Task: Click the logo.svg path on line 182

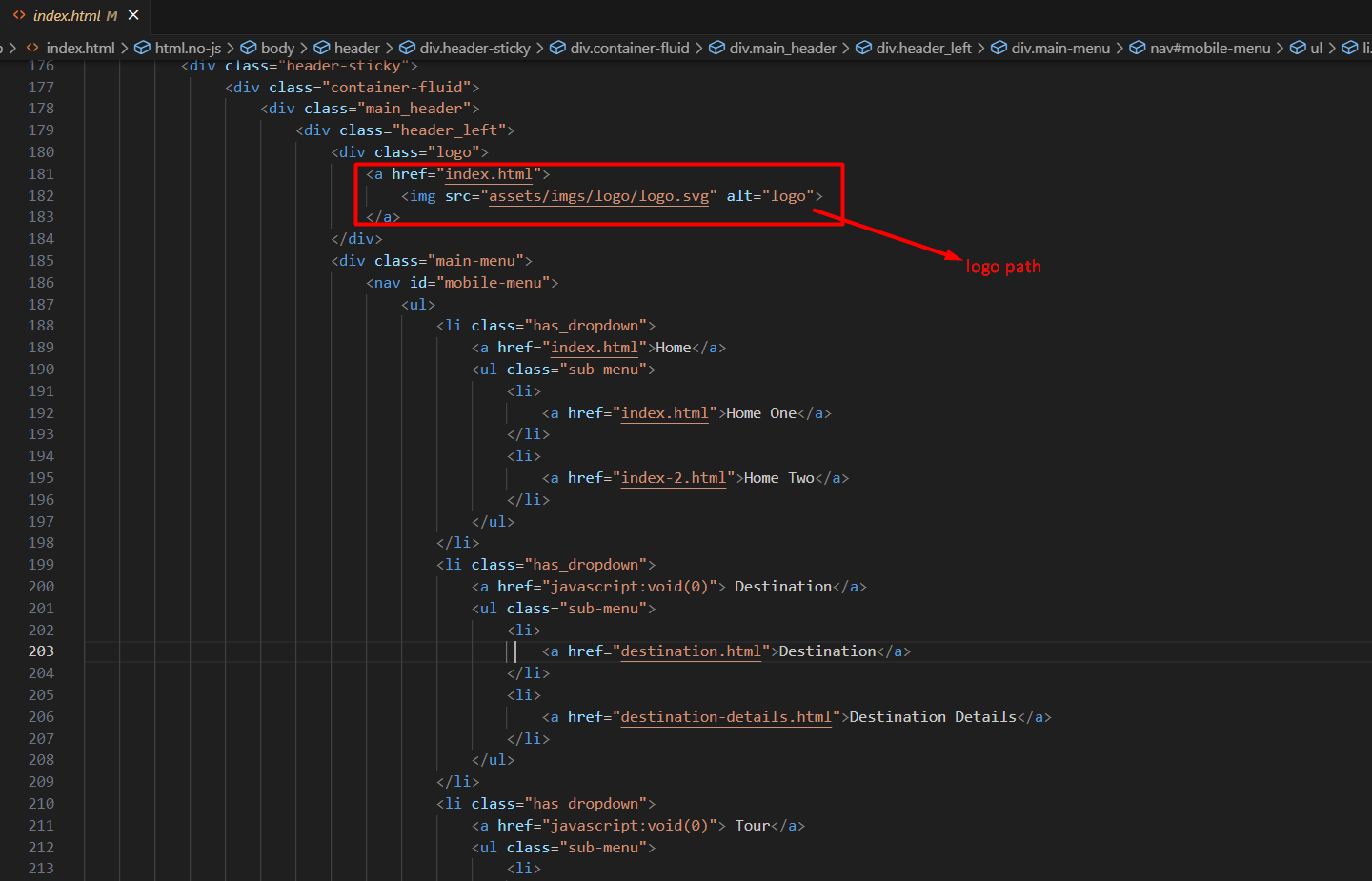Action: [598, 196]
